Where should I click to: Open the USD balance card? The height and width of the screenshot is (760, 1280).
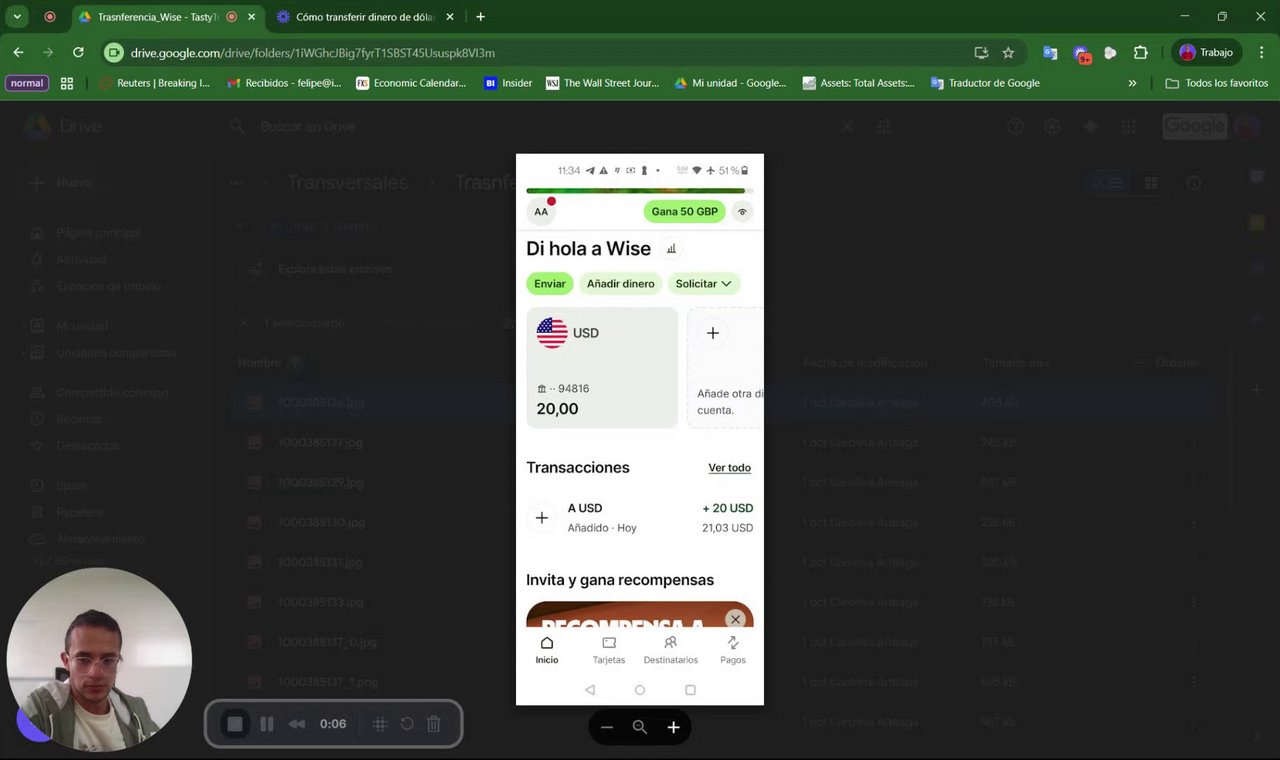602,368
